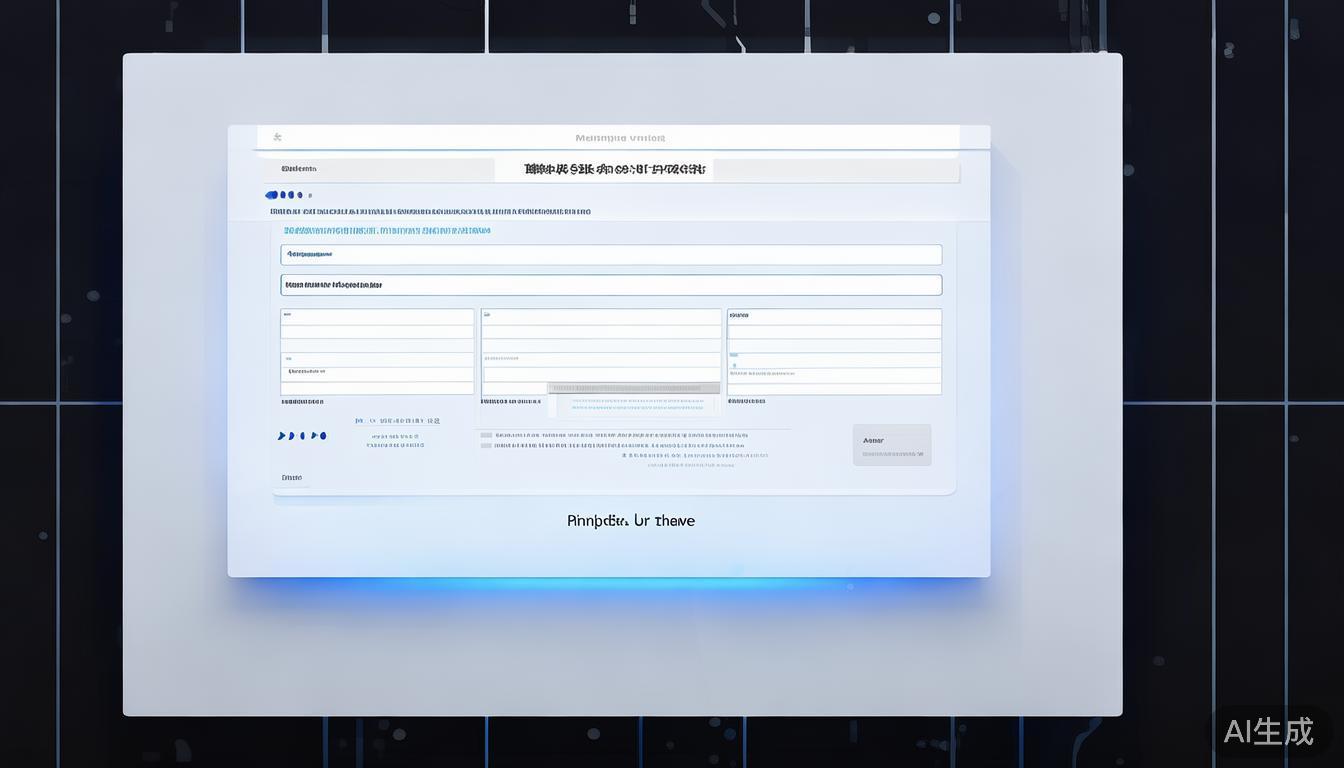Toggle the second gray checkbox in the text list
The image size is (1344, 768).
tap(486, 446)
